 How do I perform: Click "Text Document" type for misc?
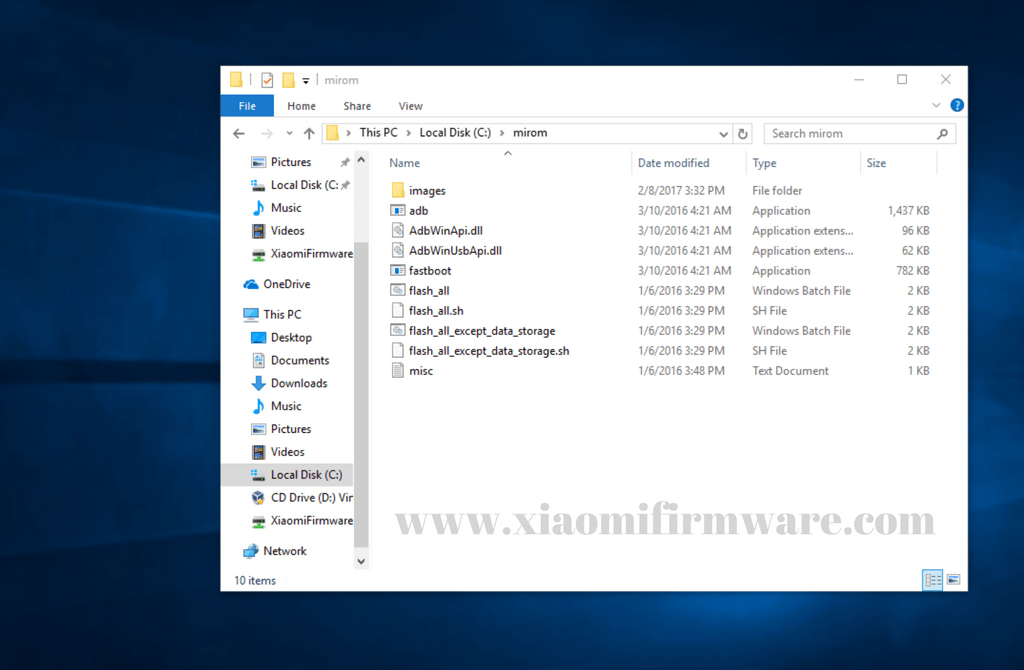click(x=790, y=371)
